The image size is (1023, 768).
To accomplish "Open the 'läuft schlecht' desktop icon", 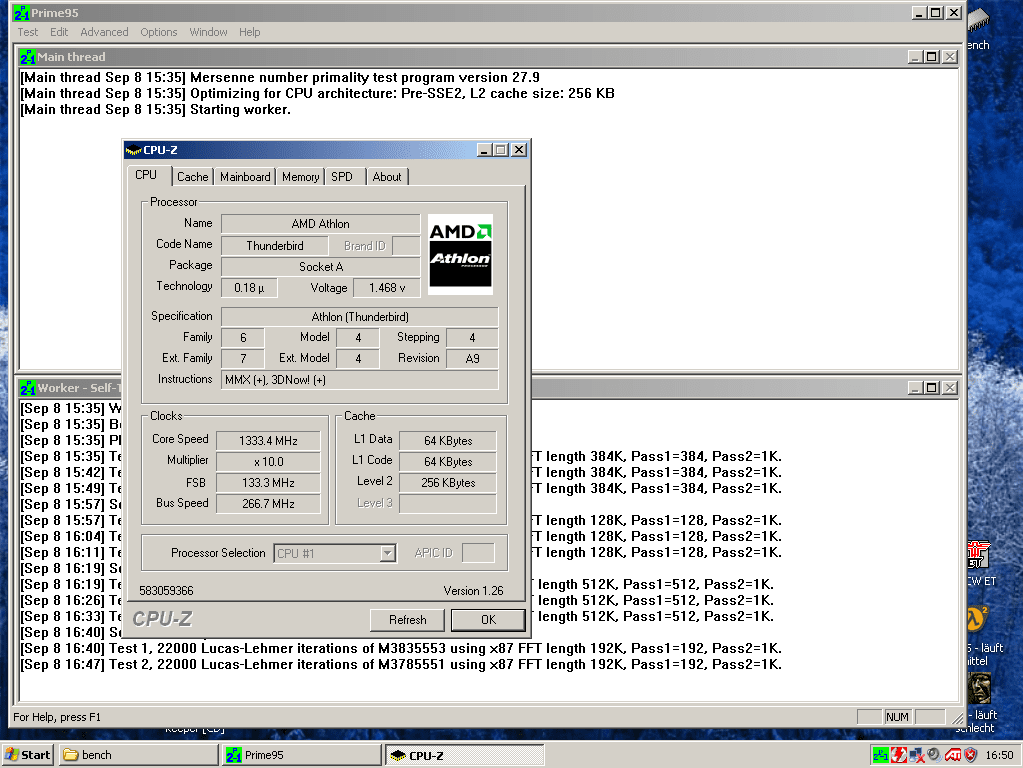I will (x=979, y=689).
